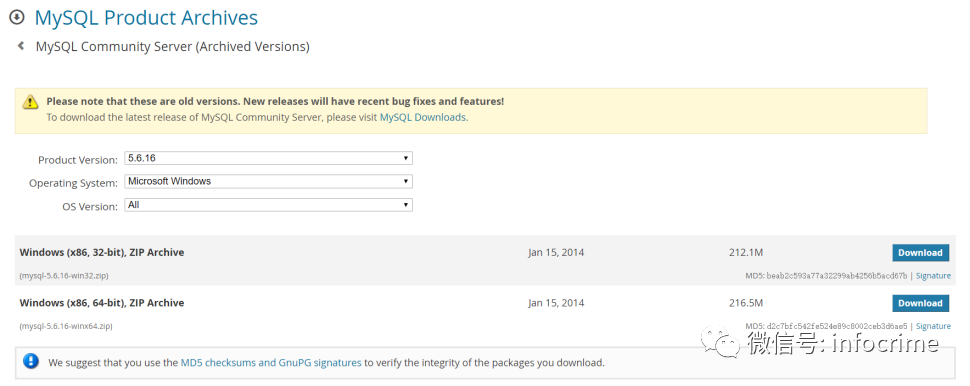Click the blue info exclamation icon
Viewport: 970px width, 386px height.
tap(31, 361)
